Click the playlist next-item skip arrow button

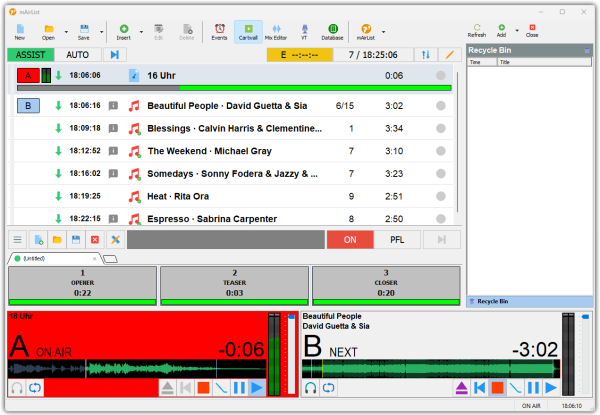click(x=114, y=55)
